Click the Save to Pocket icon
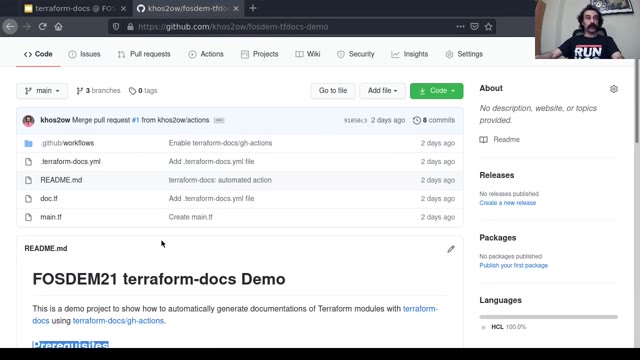 click(474, 27)
